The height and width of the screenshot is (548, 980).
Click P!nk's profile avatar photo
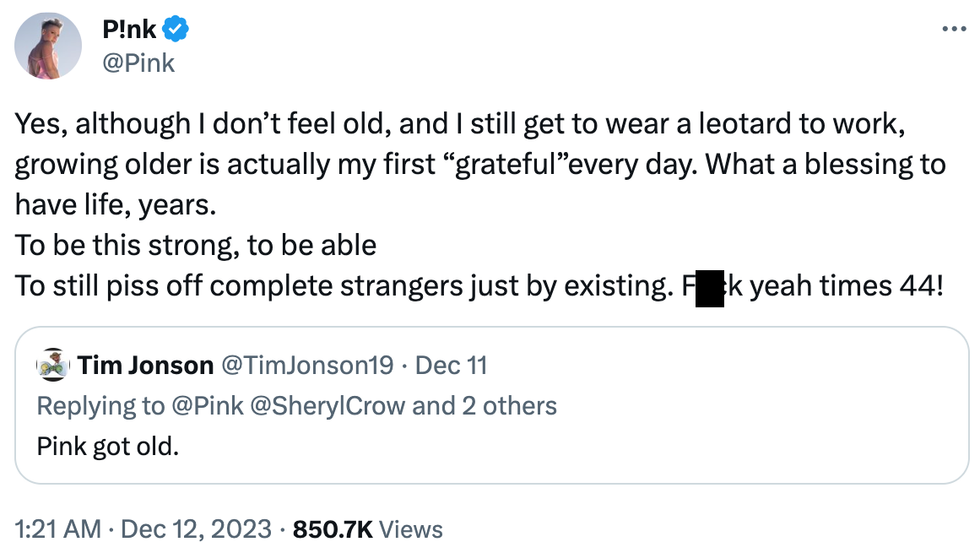[x=48, y=46]
